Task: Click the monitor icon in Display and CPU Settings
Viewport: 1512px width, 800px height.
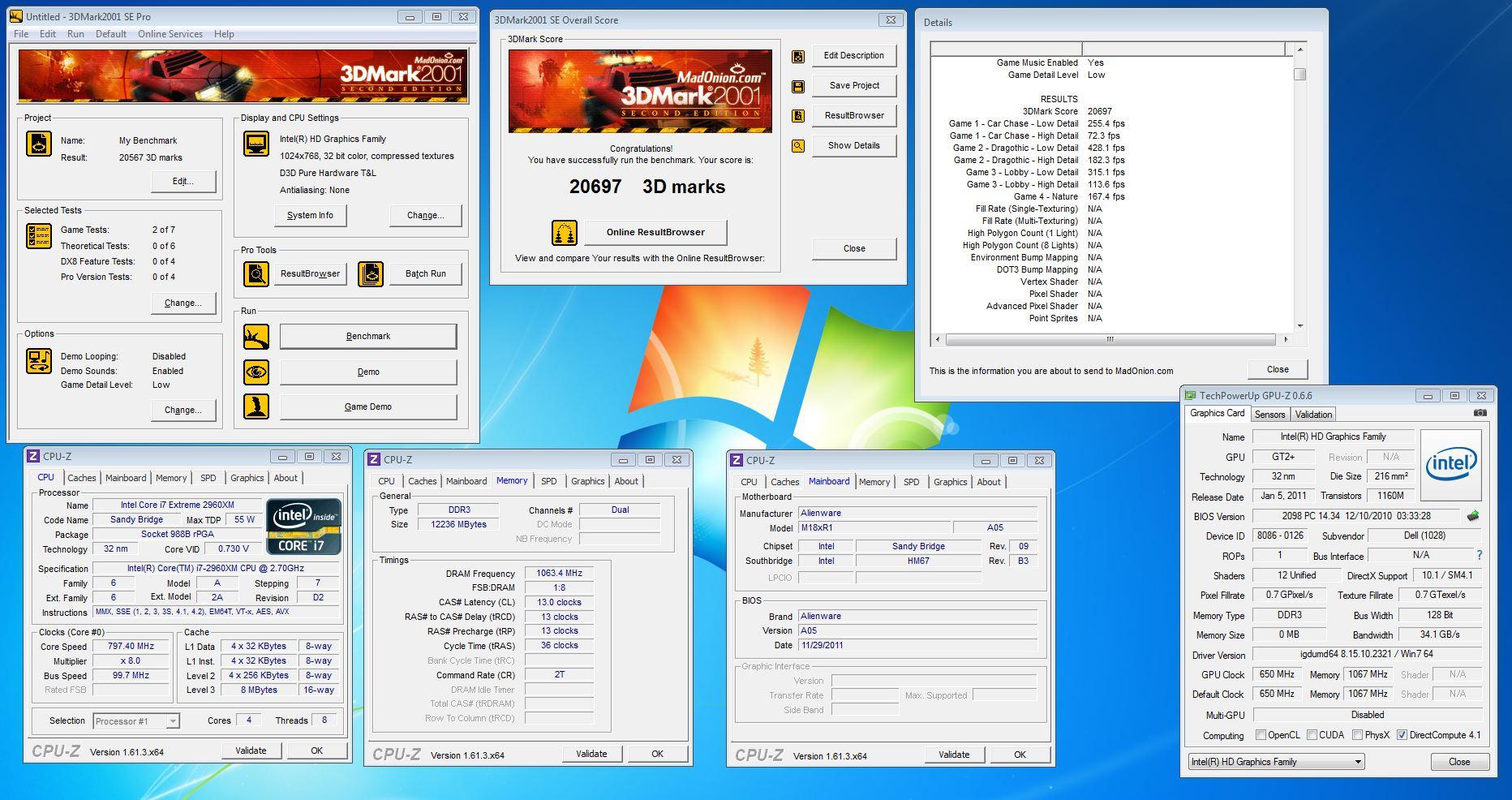Action: (x=256, y=144)
